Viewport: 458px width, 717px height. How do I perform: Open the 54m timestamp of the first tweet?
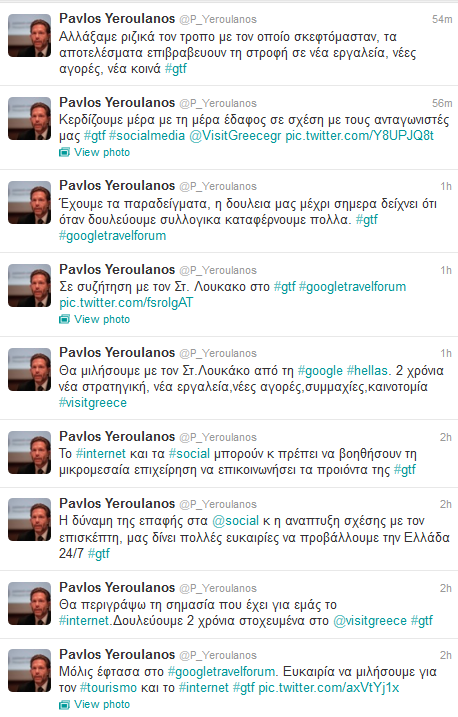point(442,20)
